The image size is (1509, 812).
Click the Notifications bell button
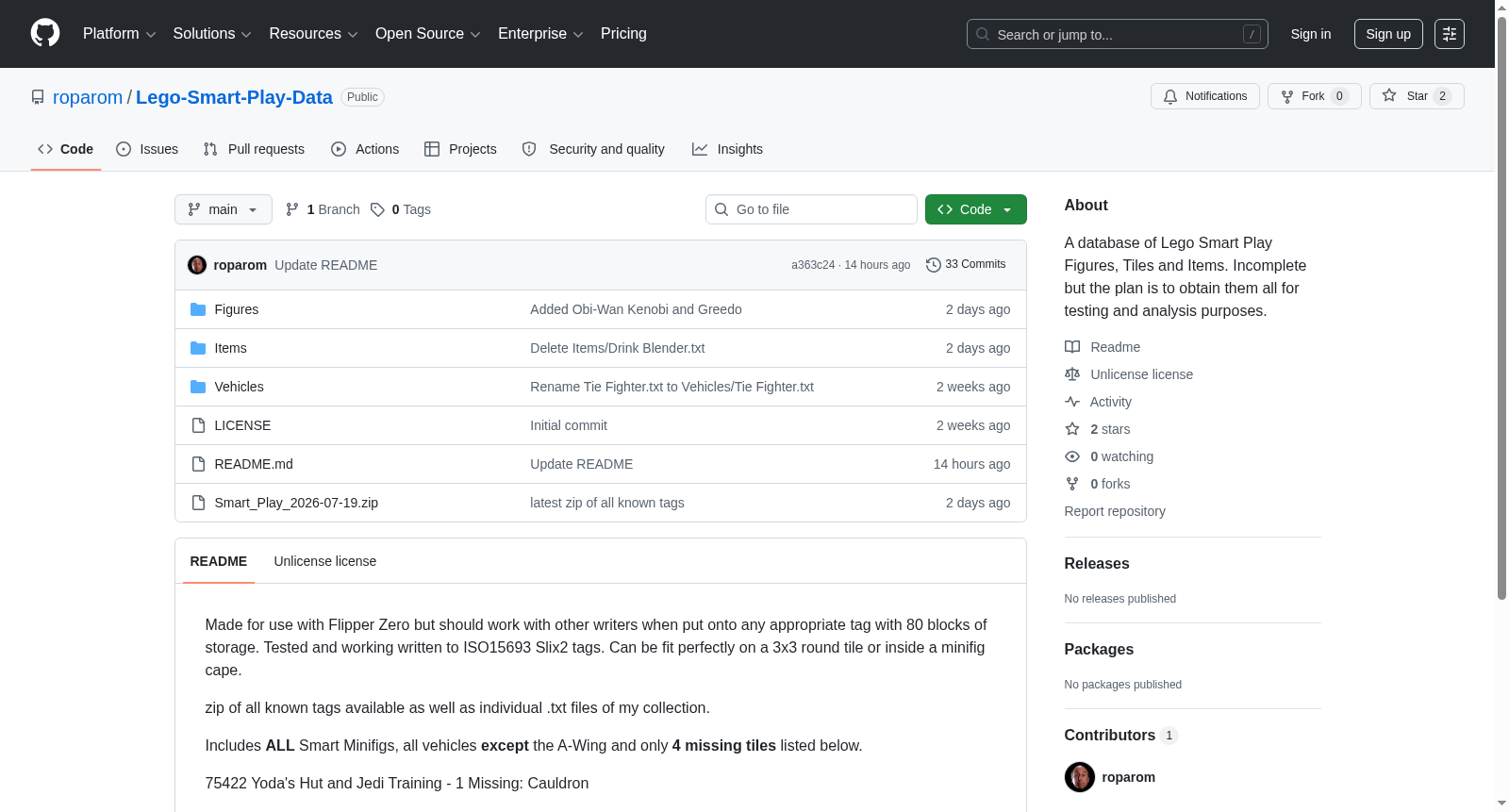click(x=1204, y=96)
